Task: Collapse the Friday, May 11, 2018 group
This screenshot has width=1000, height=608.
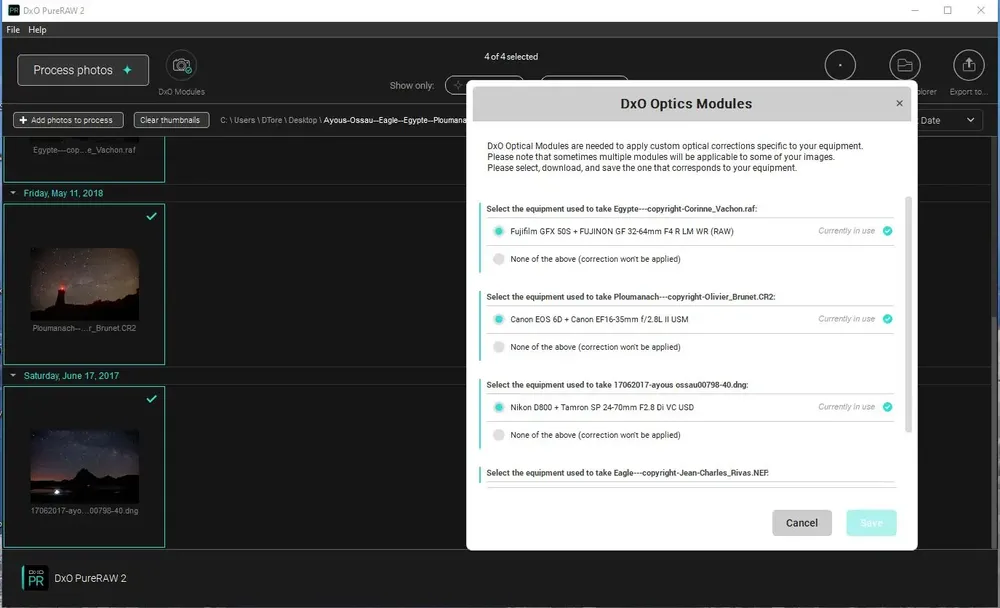Action: (x=13, y=193)
